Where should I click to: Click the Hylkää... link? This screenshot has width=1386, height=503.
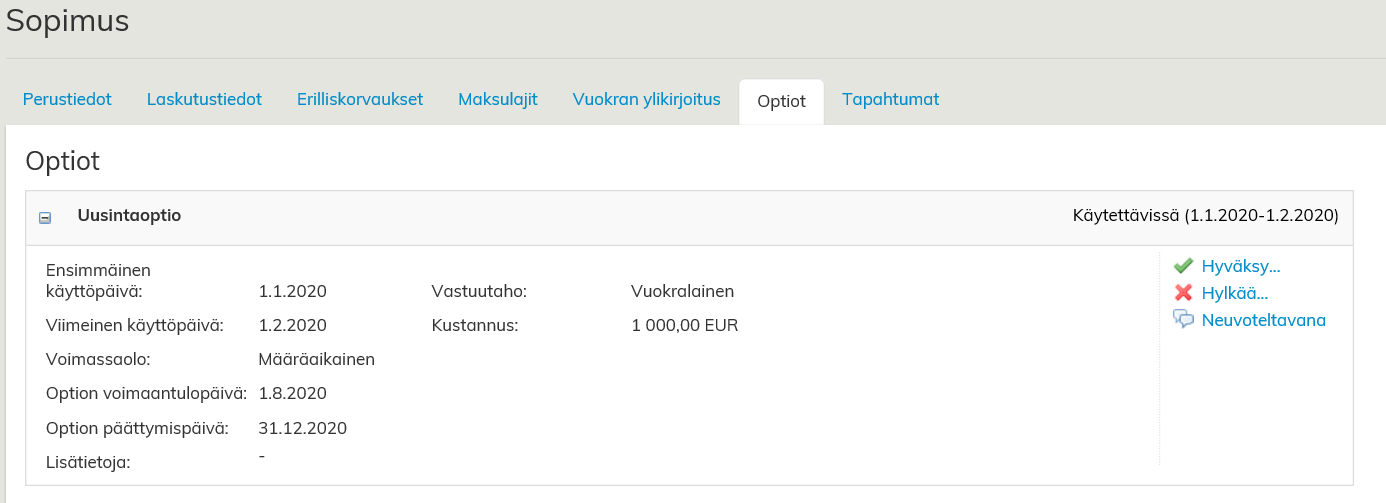(1235, 293)
